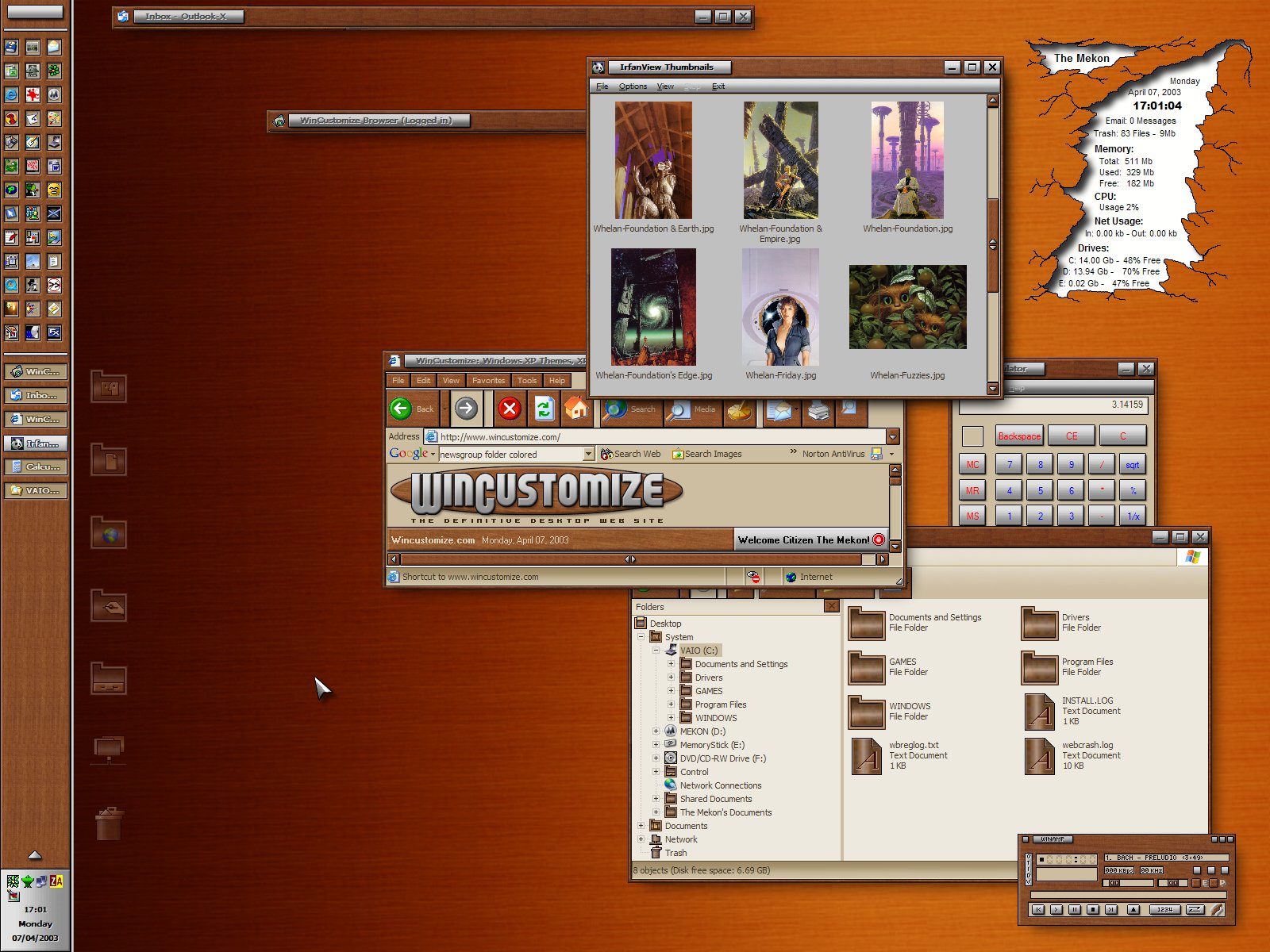Viewport: 1270px width, 952px height.
Task: Expand Documents and Settings in folder tree
Action: 671,664
